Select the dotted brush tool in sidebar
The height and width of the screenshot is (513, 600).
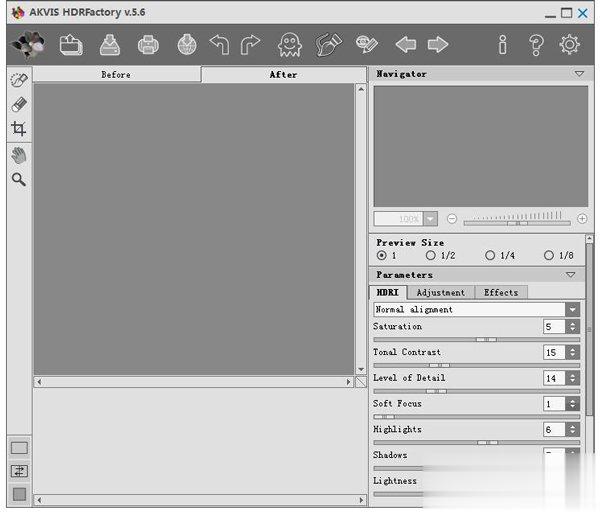[x=19, y=80]
